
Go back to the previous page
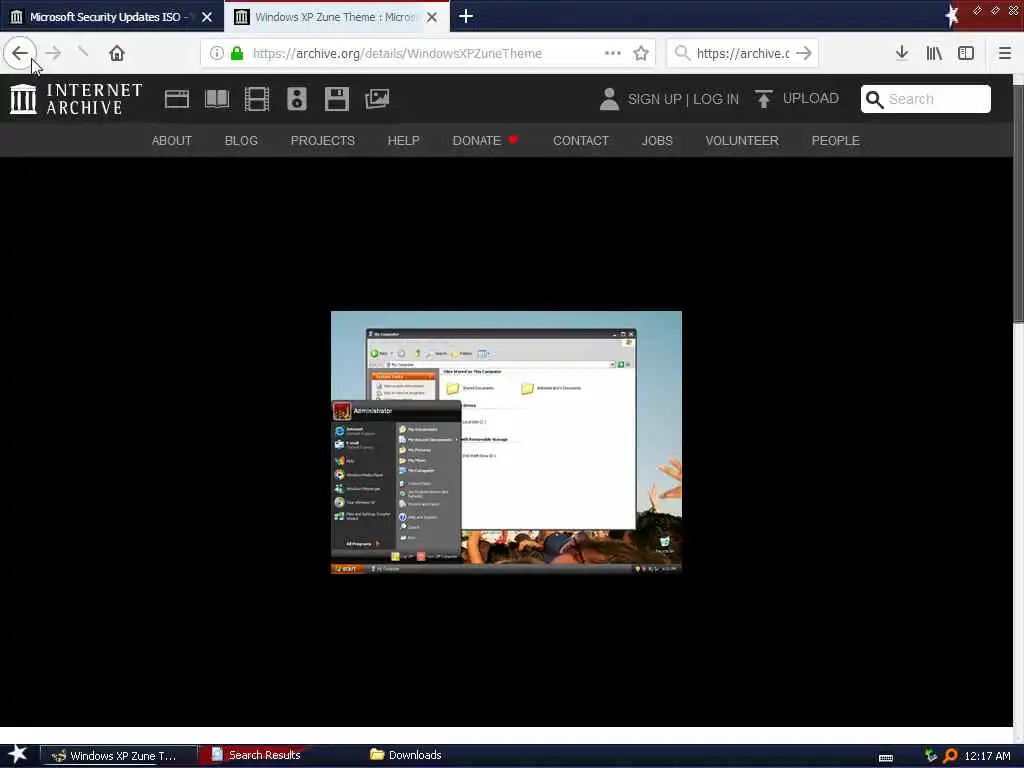coord(20,53)
